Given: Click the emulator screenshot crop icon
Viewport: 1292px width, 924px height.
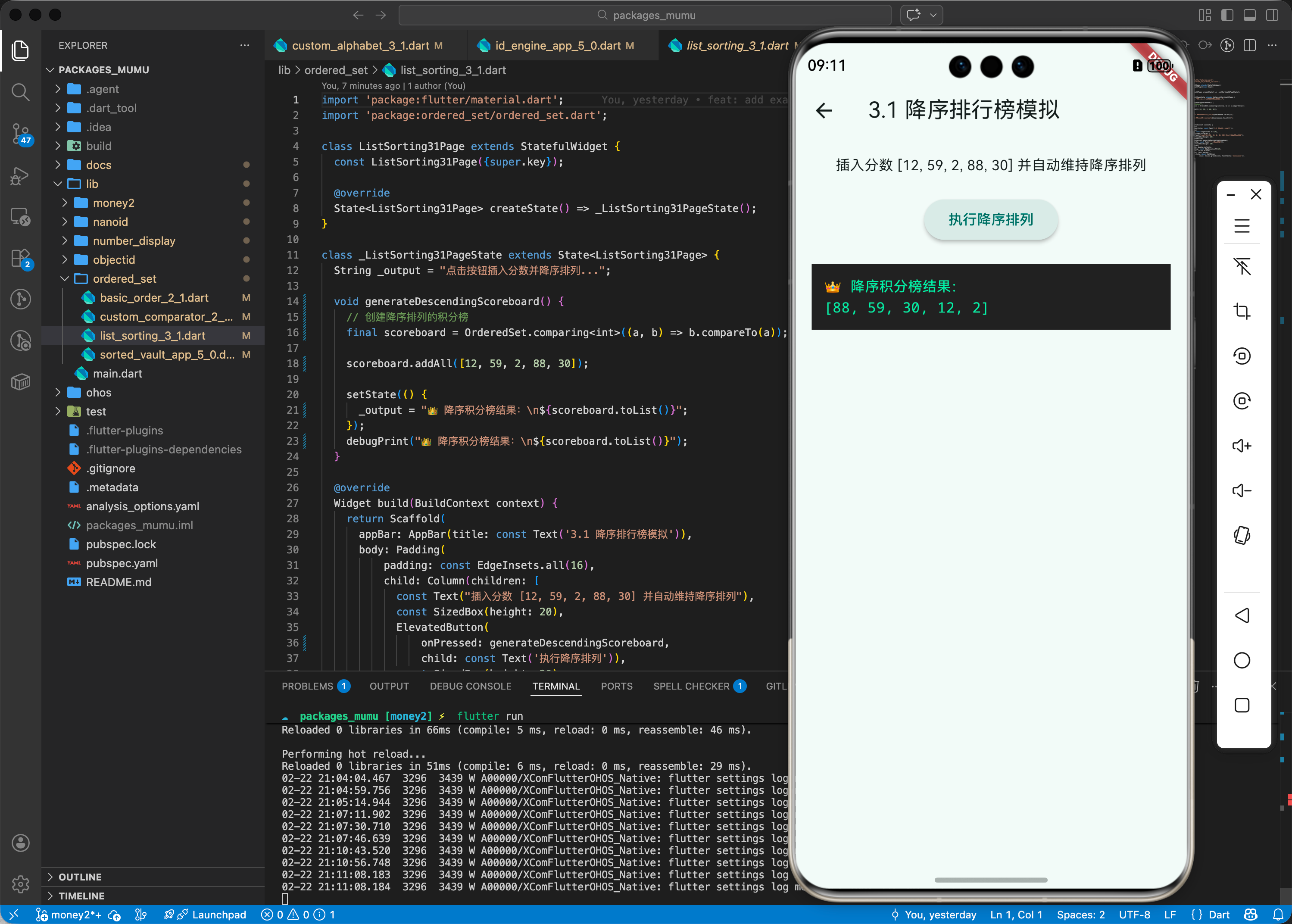Looking at the screenshot, I should tap(1242, 311).
